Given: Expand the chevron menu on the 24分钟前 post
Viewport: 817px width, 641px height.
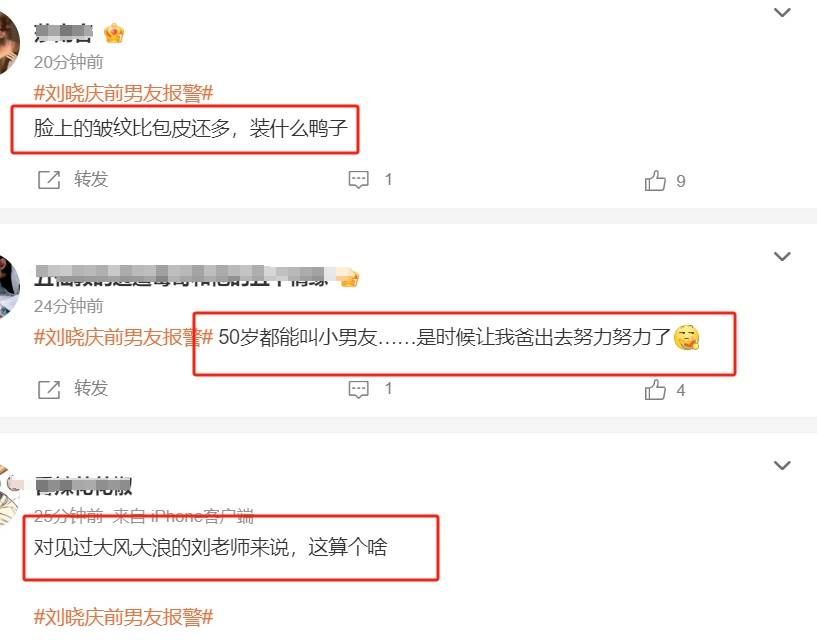Looking at the screenshot, I should [x=783, y=256].
